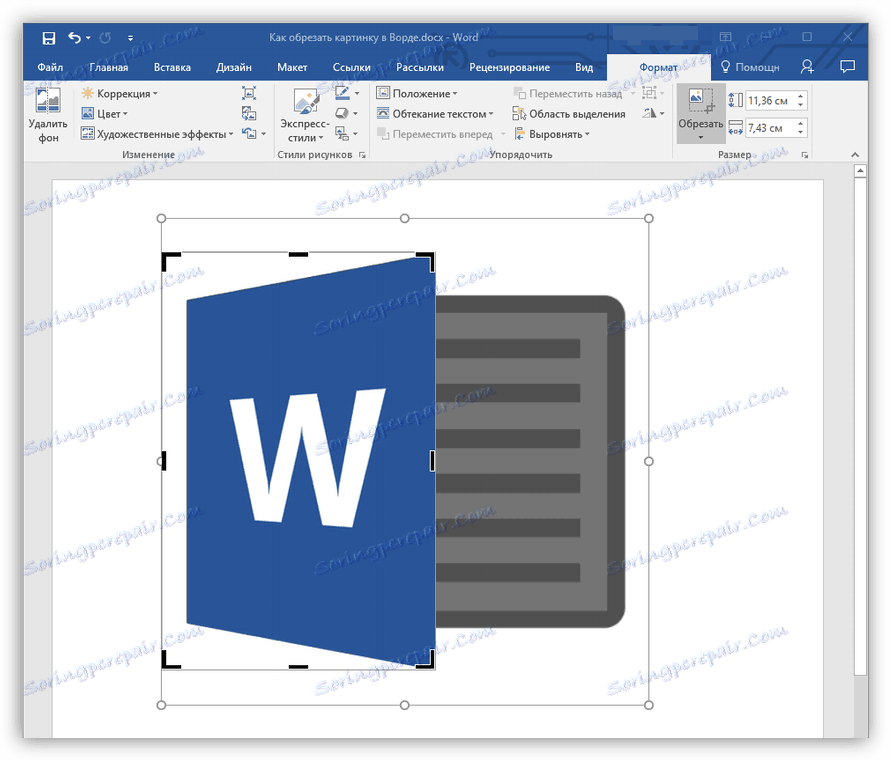Expand the Коррекция dropdown
891x760 pixels.
pos(120,93)
